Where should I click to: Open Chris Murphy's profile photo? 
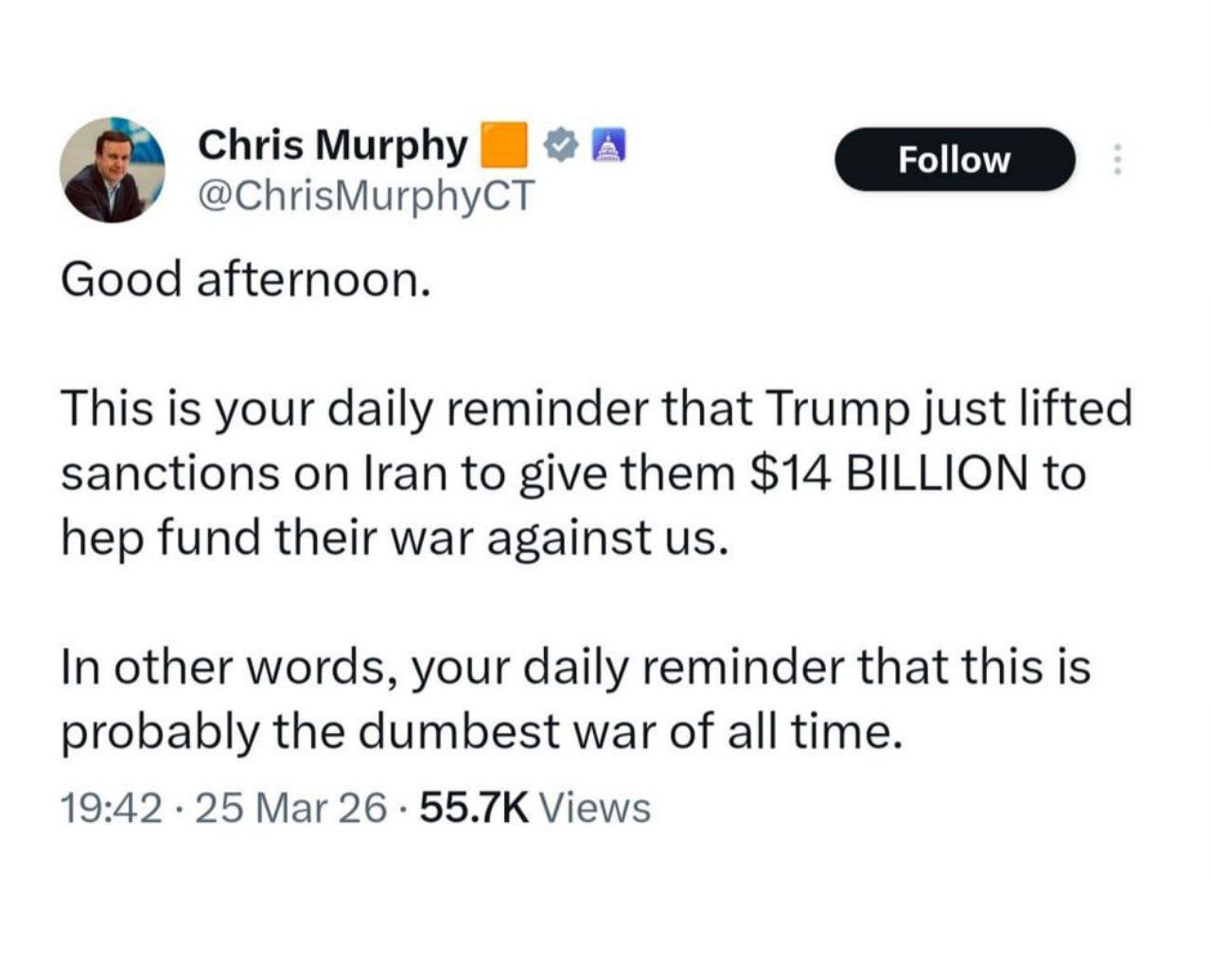pyautogui.click(x=112, y=170)
